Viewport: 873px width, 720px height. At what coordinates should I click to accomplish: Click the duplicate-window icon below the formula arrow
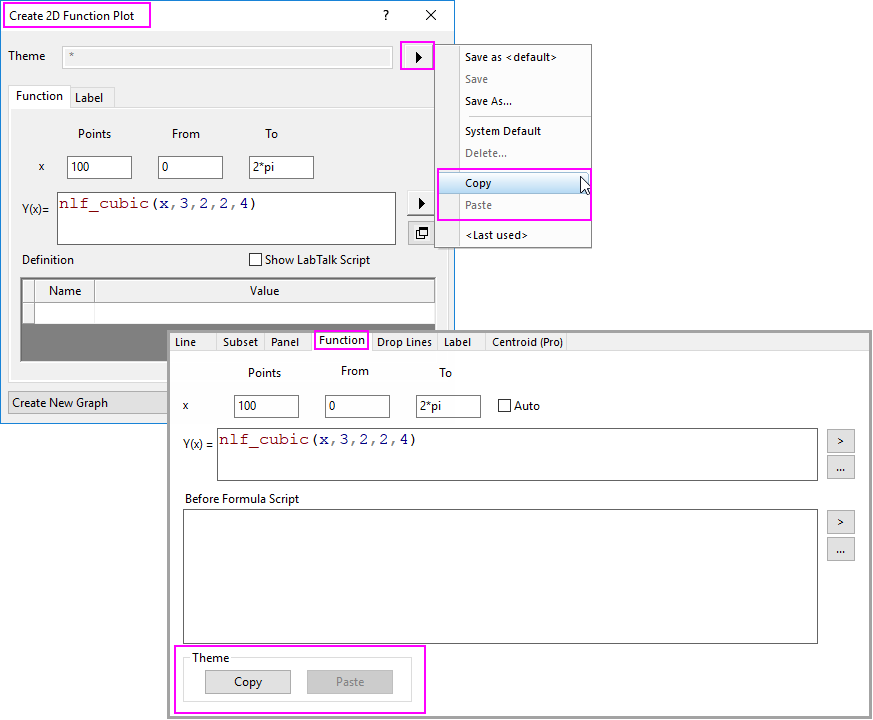(x=421, y=232)
